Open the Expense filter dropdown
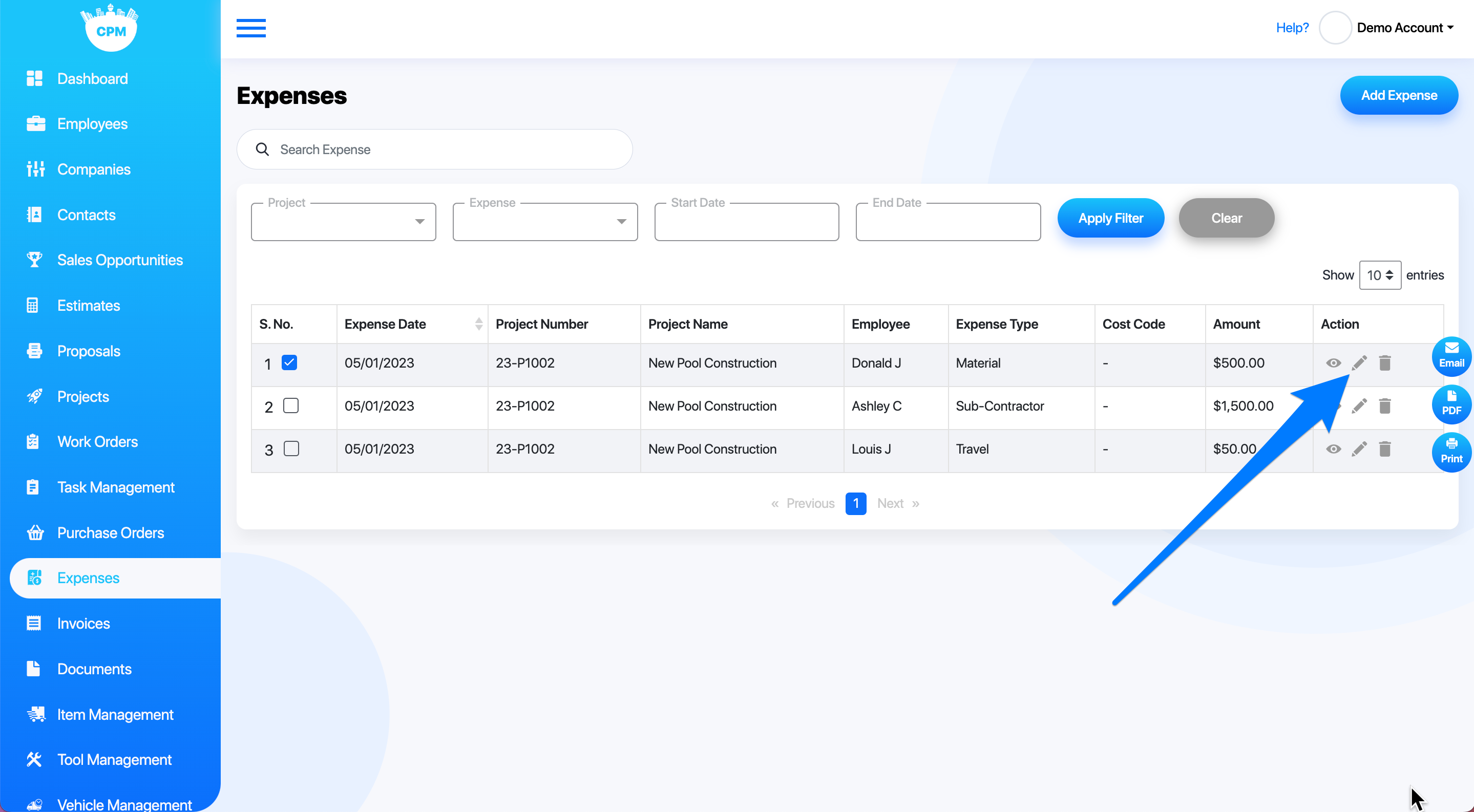1474x812 pixels. pos(545,221)
